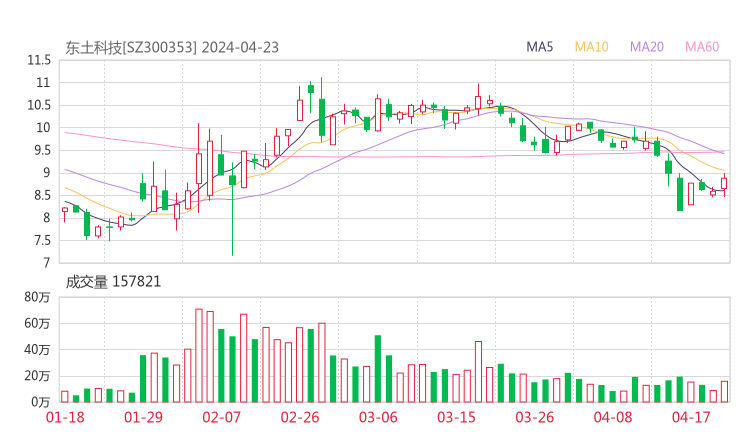Choose the 04-08 date axis label
This screenshot has height=440, width=740.
612,417
